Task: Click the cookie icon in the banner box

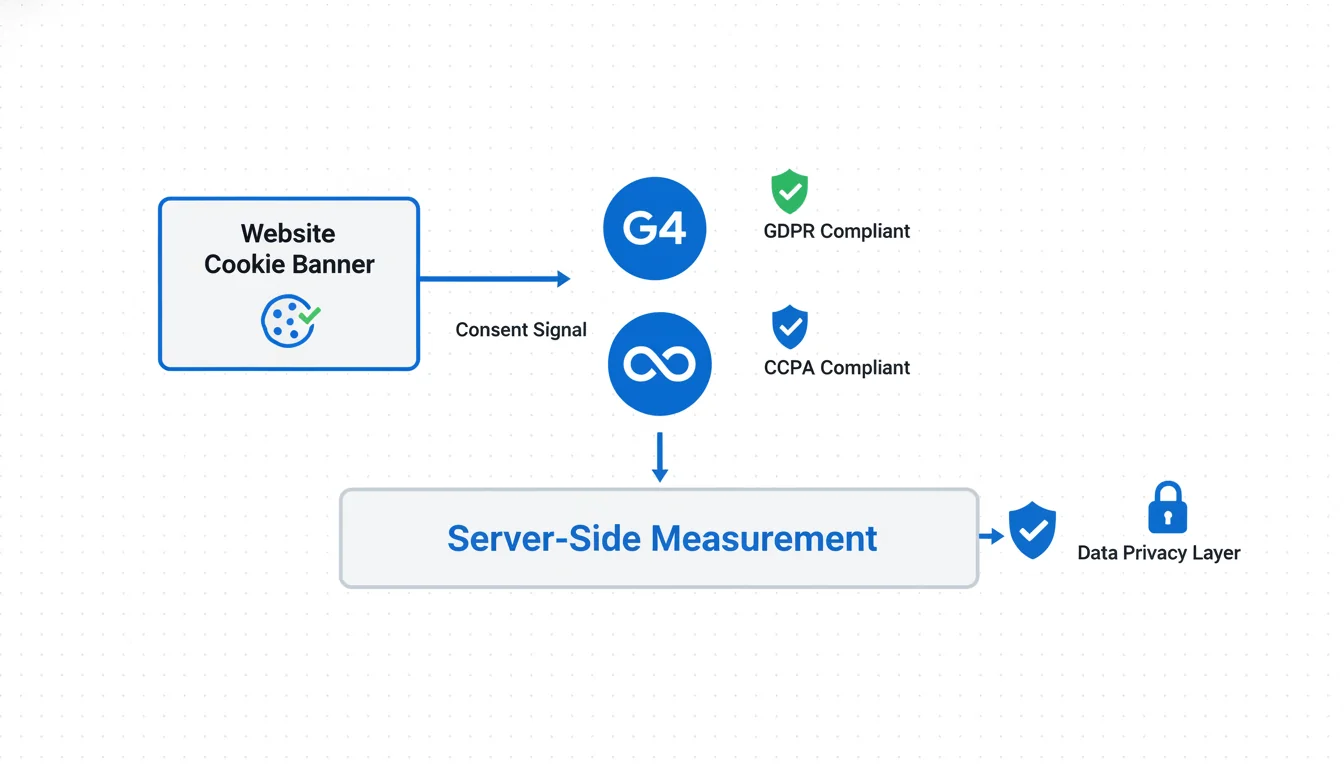Action: tap(287, 321)
